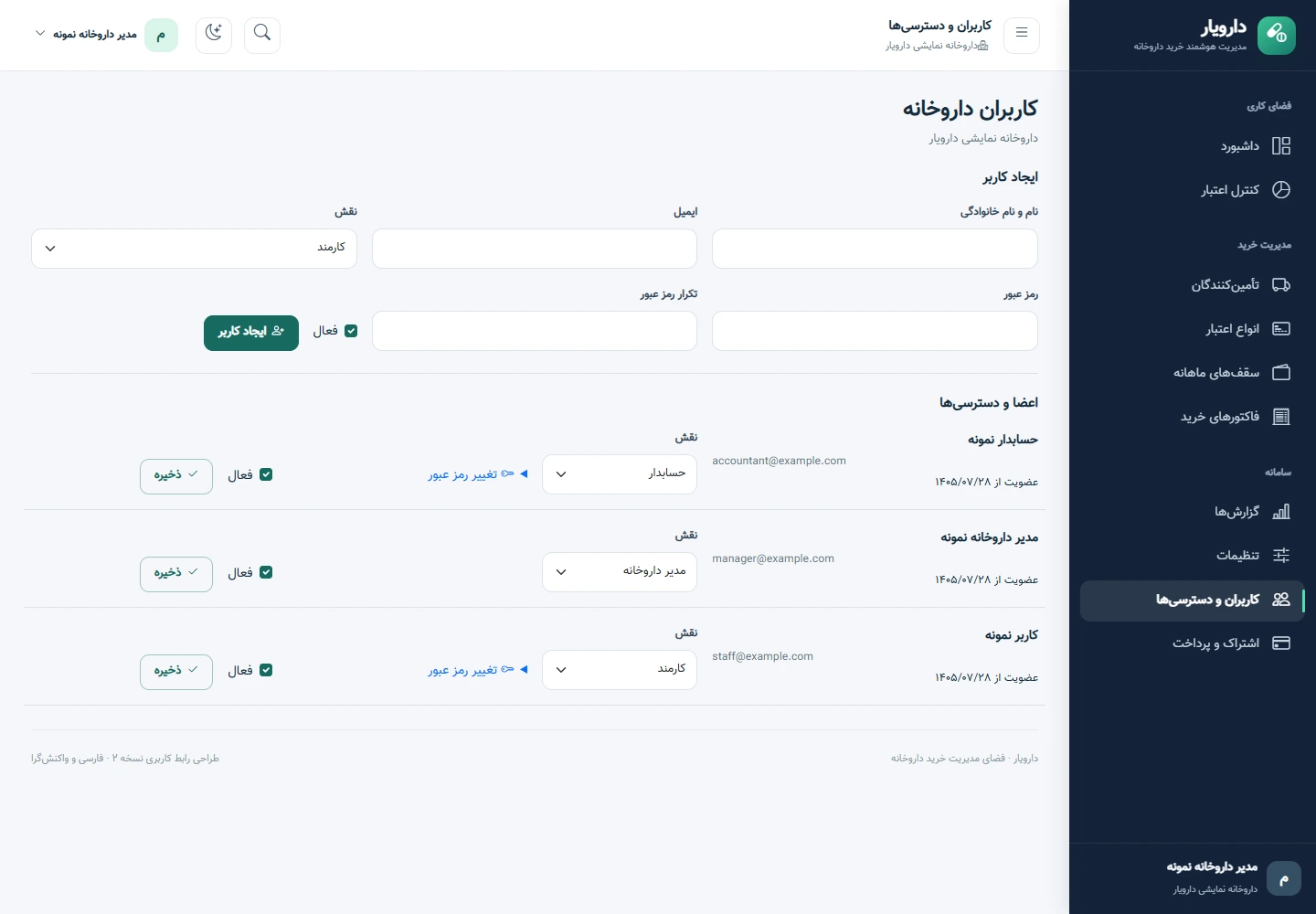Focus the ایمیل input field
Viewport: 1316px width, 914px height.
click(535, 249)
